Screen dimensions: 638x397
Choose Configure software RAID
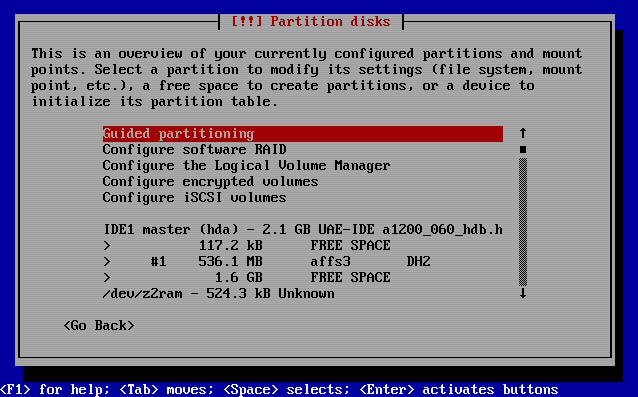coord(194,150)
